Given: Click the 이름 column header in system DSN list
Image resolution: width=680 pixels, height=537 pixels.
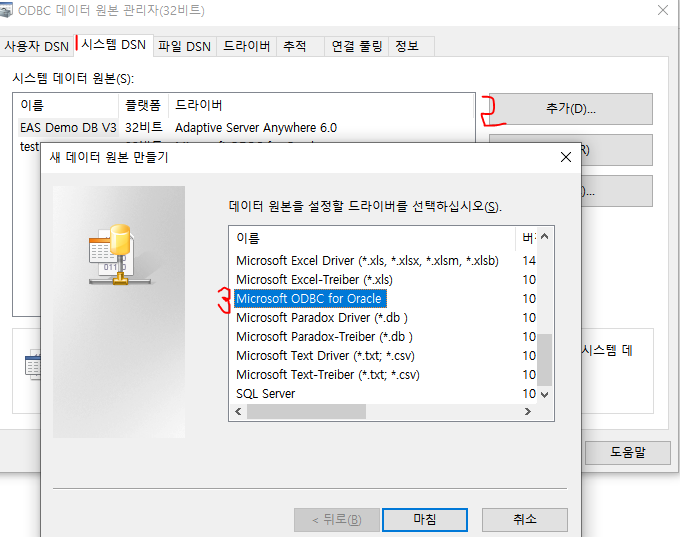Looking at the screenshot, I should point(66,105).
